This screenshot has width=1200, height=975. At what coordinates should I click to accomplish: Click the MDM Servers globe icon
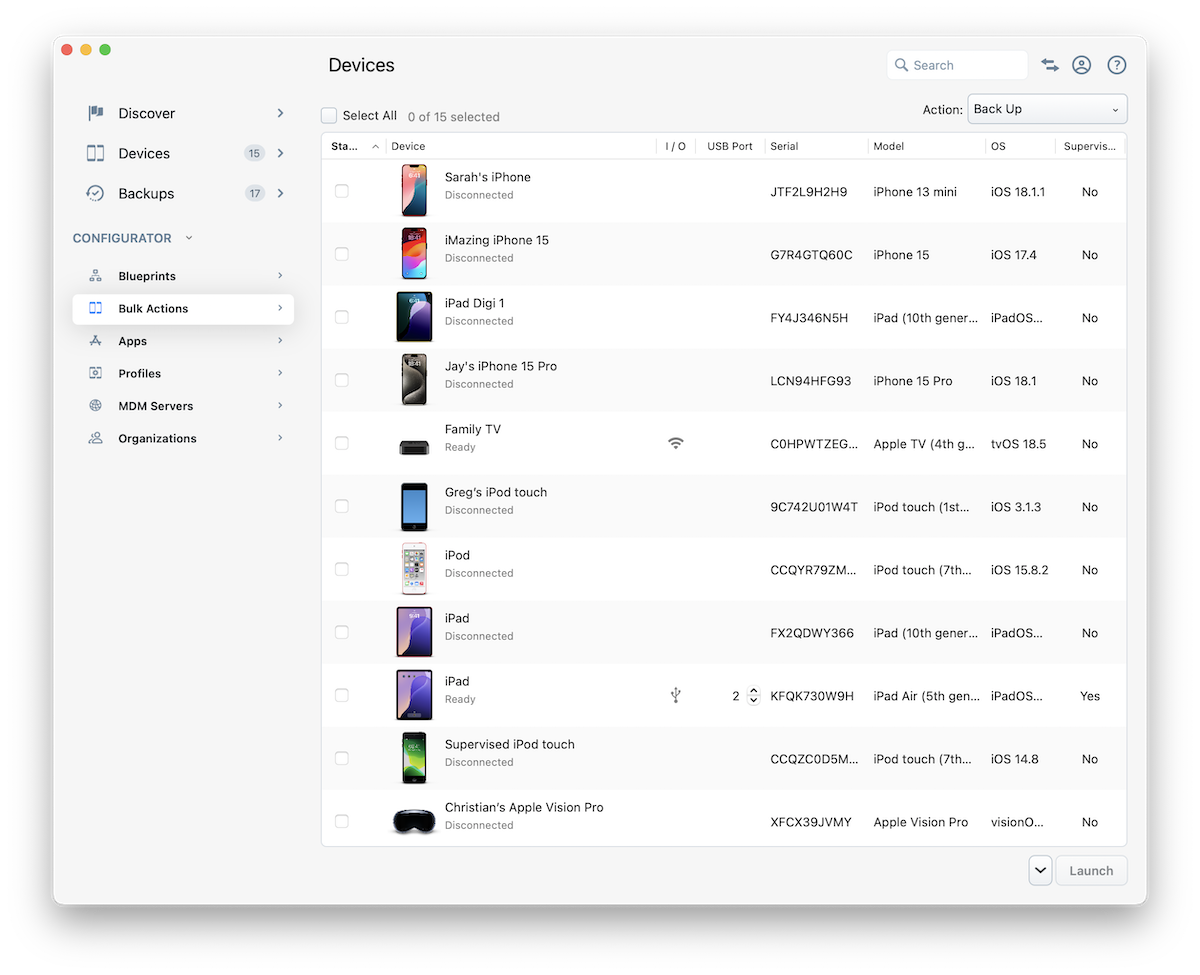pos(96,406)
